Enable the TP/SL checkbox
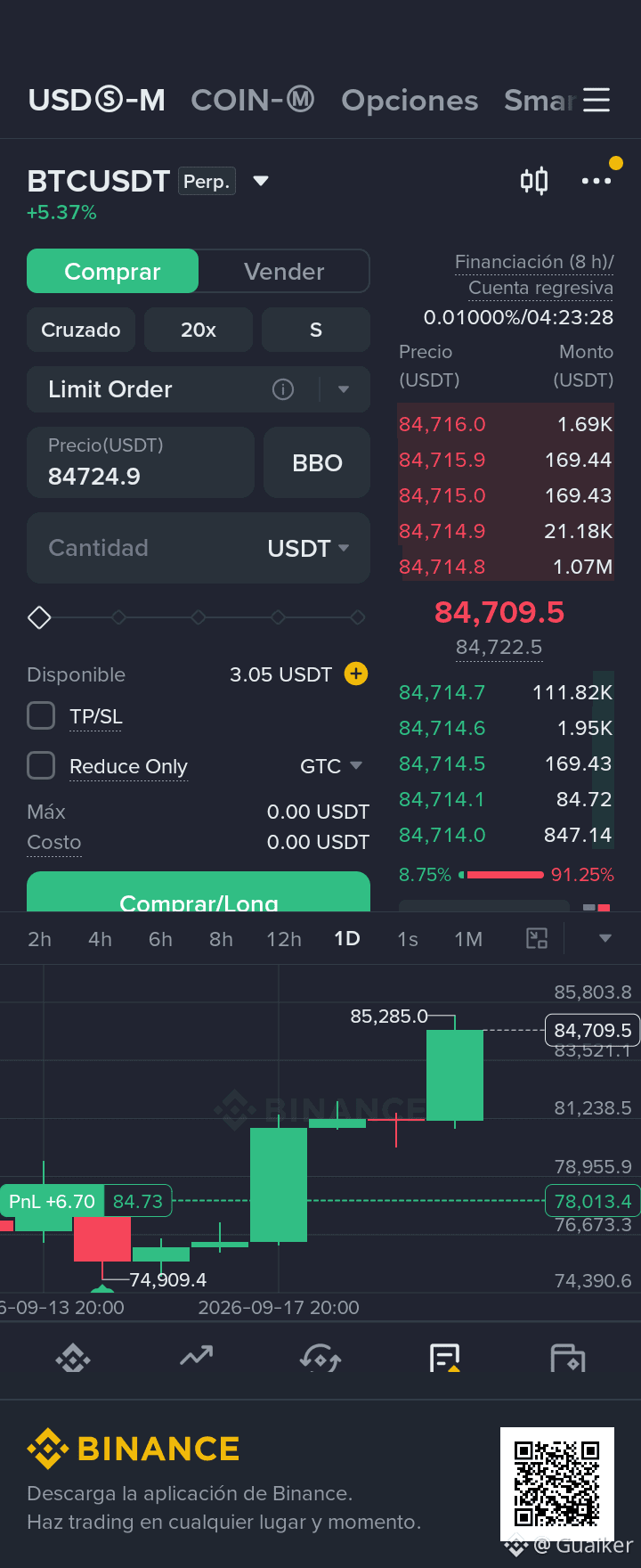The image size is (641, 1568). pos(41,715)
